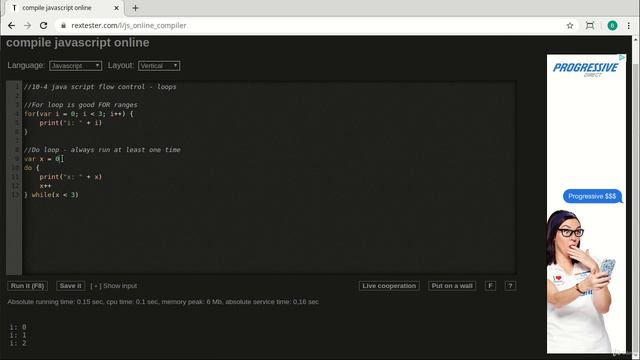
Task: Reload the rextester page
Action: click(43, 25)
